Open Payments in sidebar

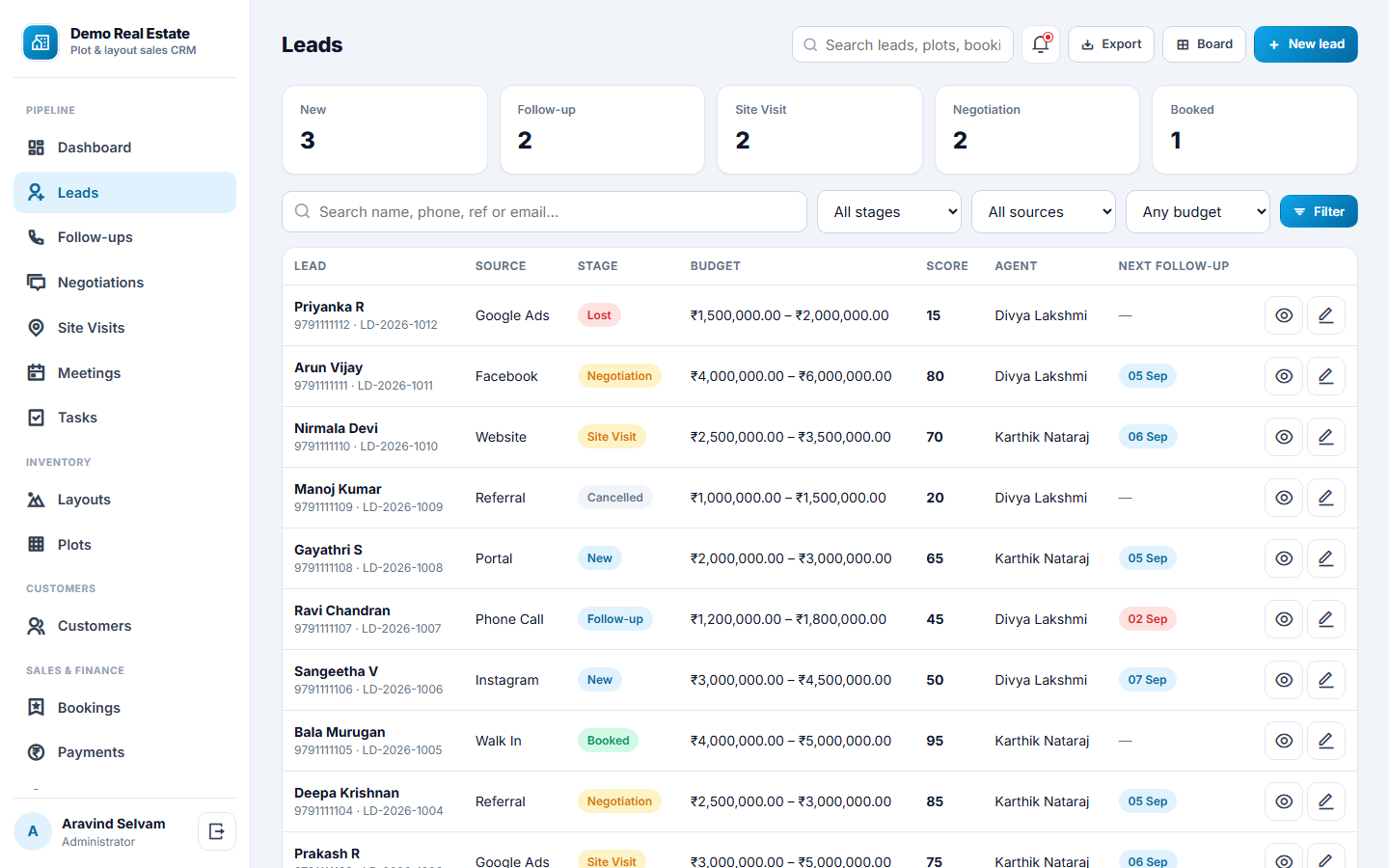[x=124, y=752]
